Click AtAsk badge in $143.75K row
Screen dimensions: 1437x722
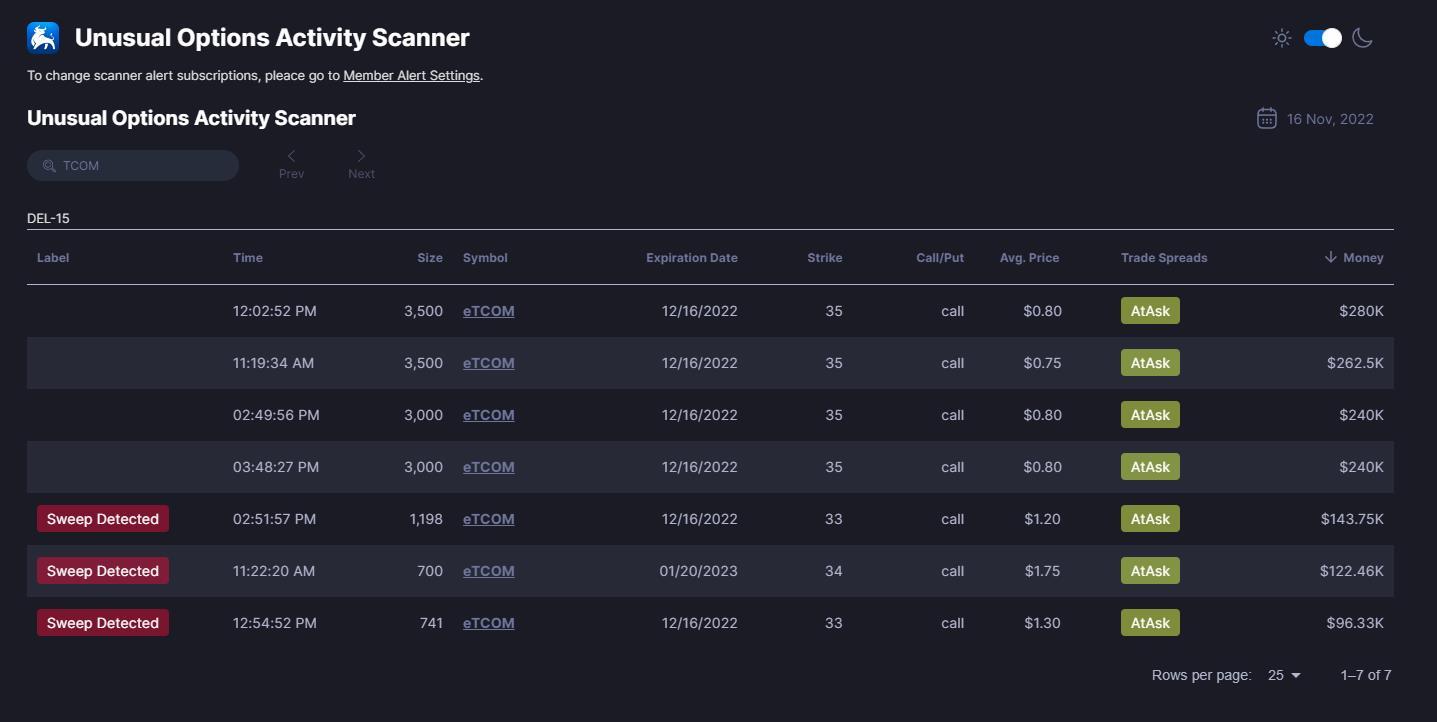tap(1150, 519)
